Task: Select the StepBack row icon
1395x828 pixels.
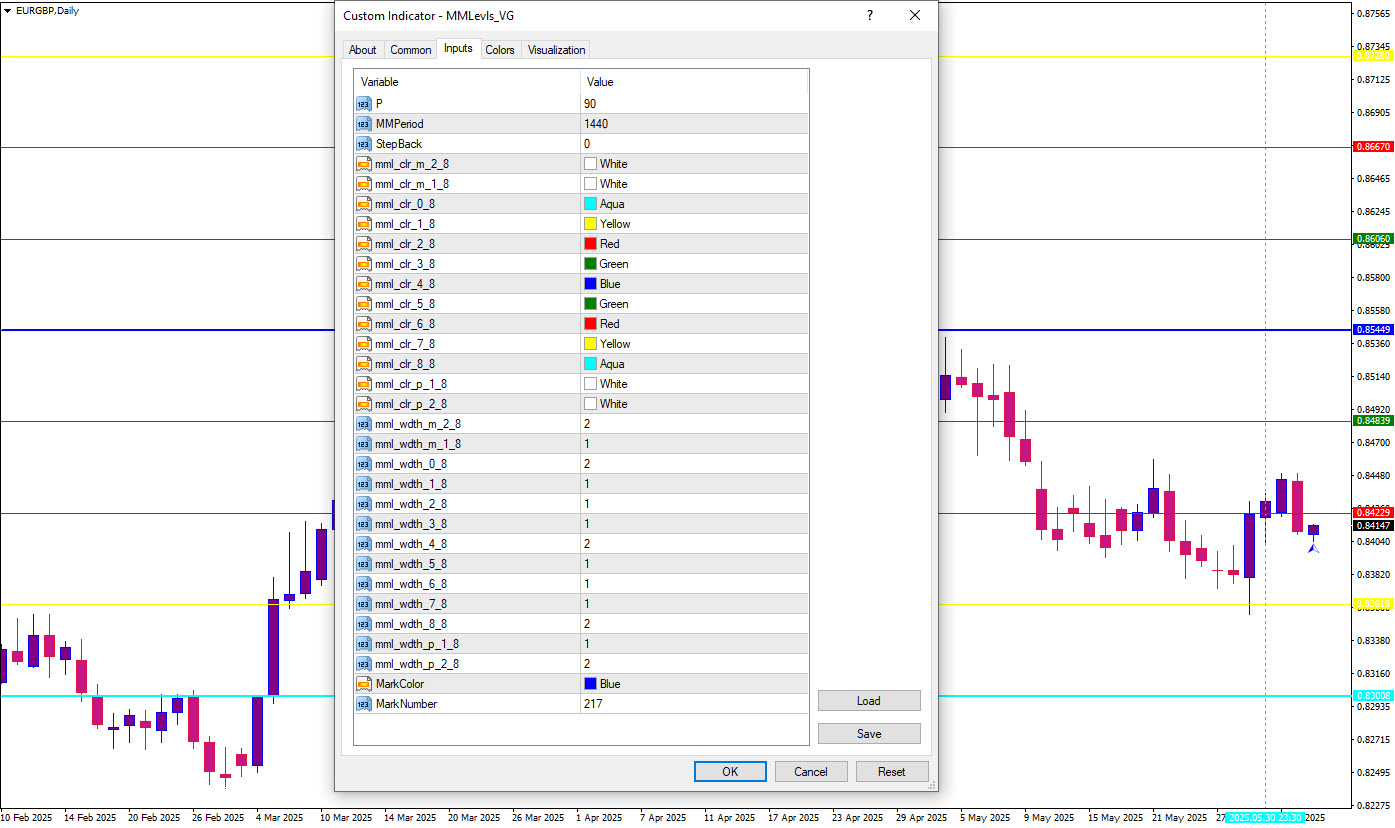Action: pos(364,144)
